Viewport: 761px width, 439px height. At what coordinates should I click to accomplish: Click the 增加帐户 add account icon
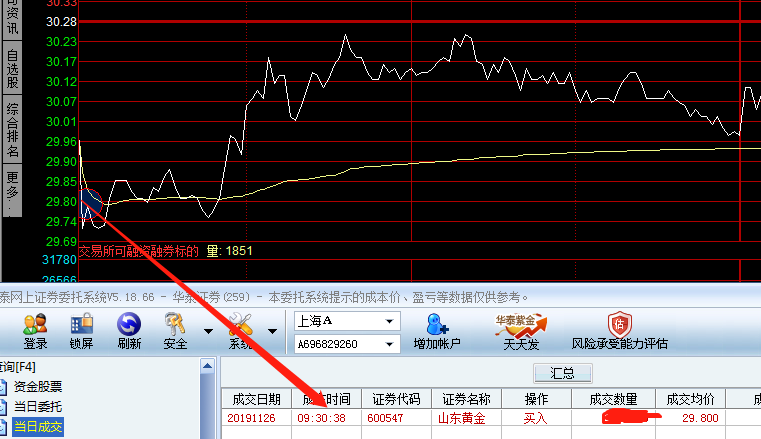coord(437,331)
